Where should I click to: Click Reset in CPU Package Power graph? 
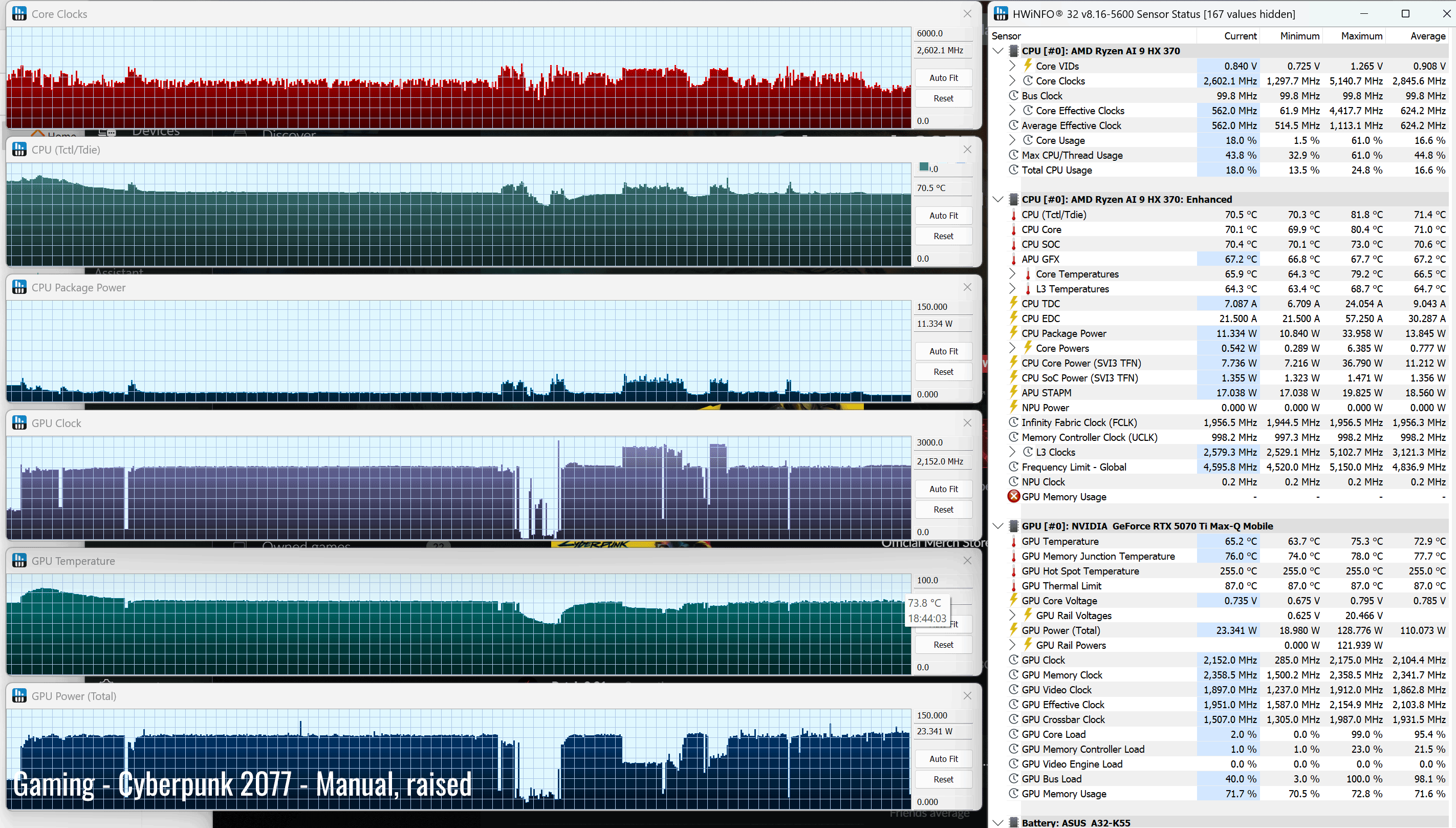[x=943, y=372]
